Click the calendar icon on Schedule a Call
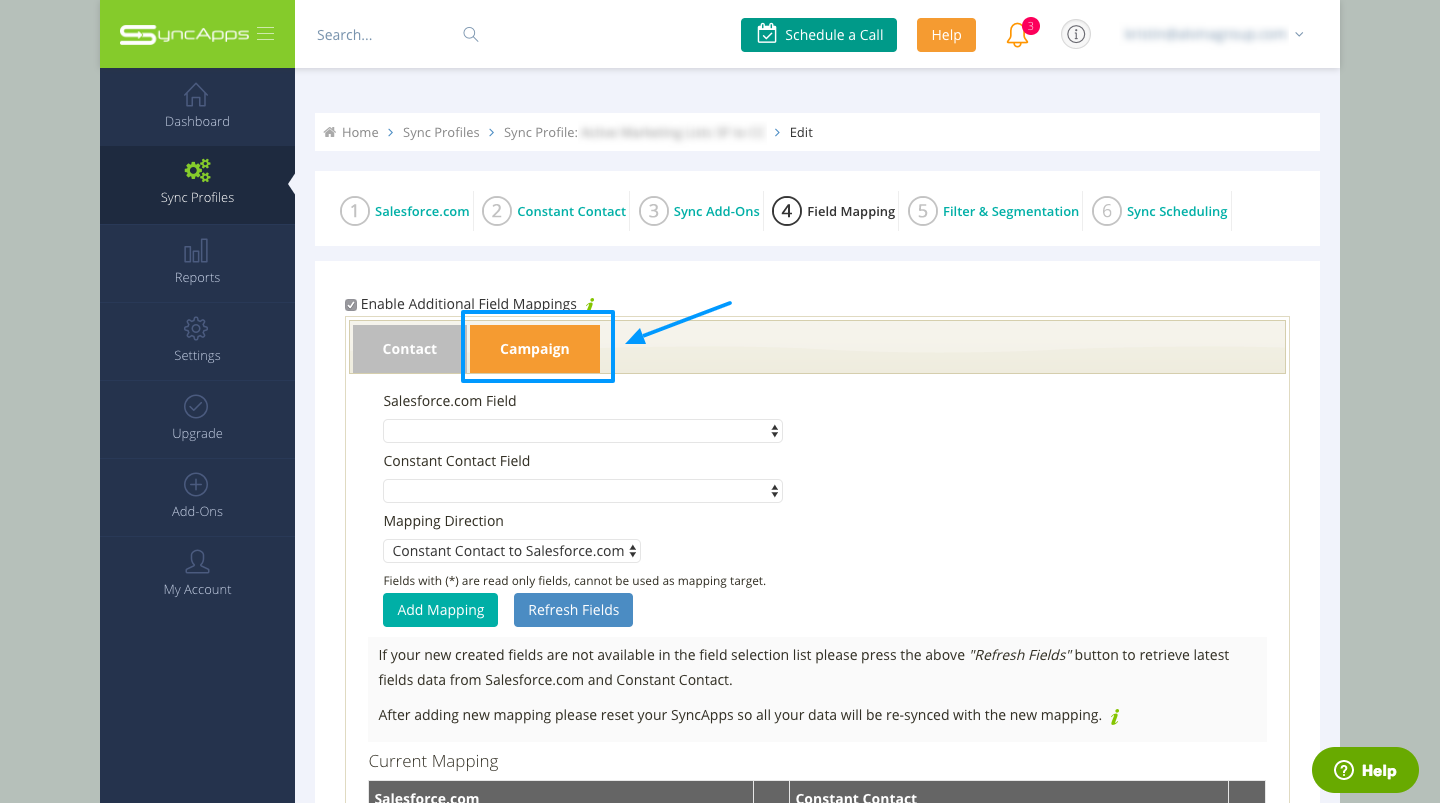The image size is (1440, 803). [767, 34]
